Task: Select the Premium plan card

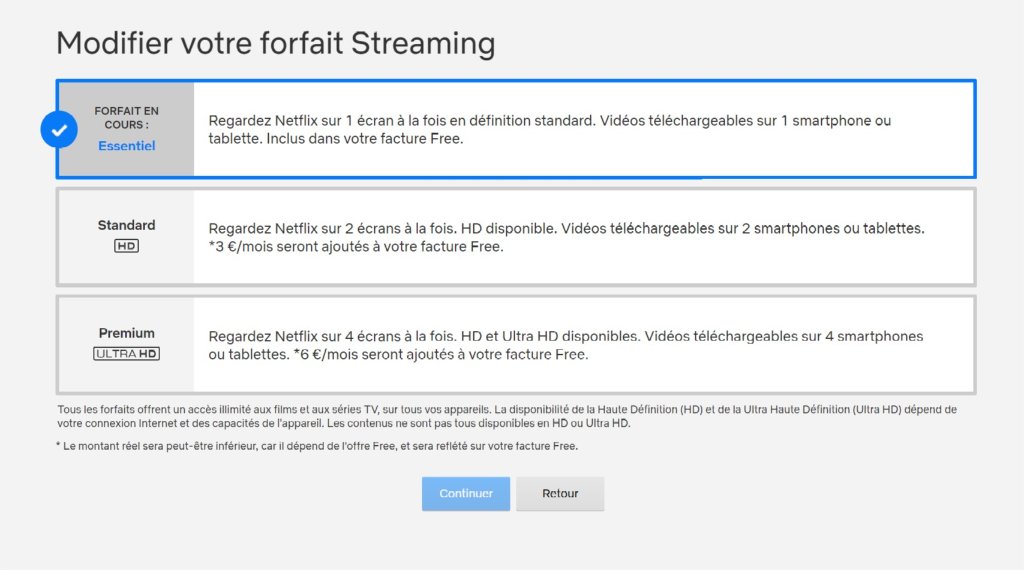Action: pos(516,345)
